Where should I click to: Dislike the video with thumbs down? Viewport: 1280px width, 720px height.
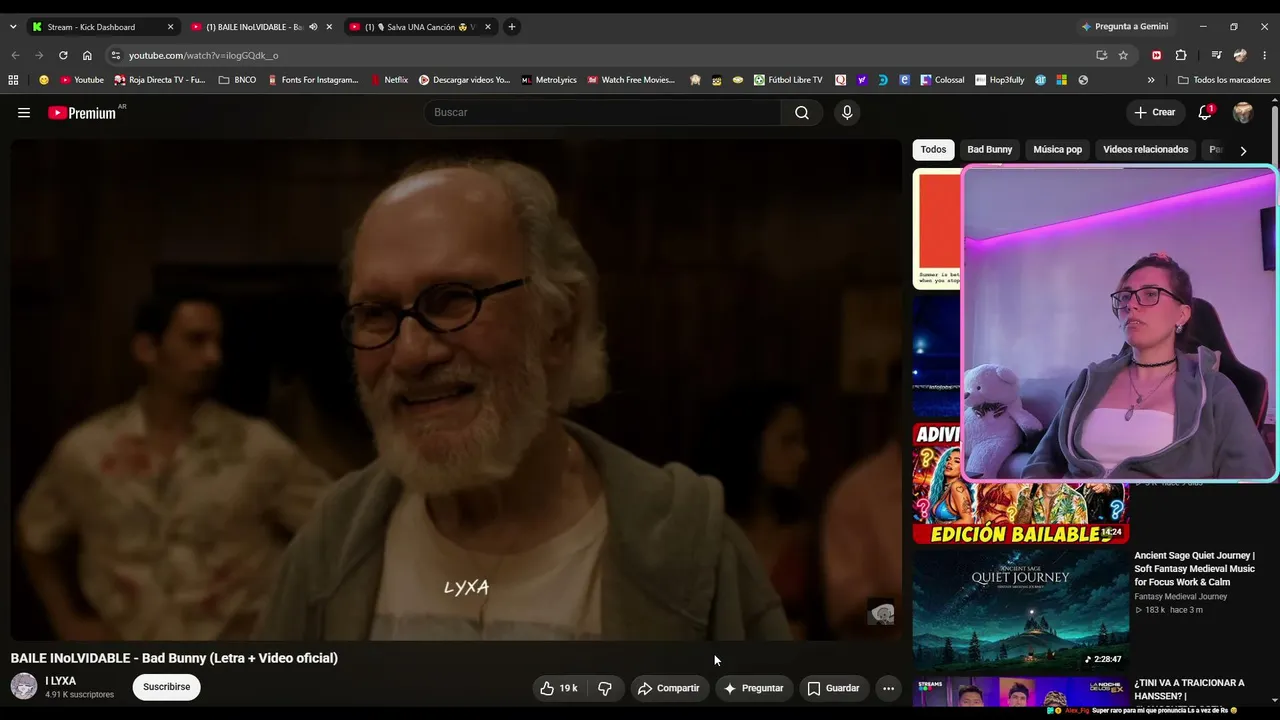[x=605, y=688]
